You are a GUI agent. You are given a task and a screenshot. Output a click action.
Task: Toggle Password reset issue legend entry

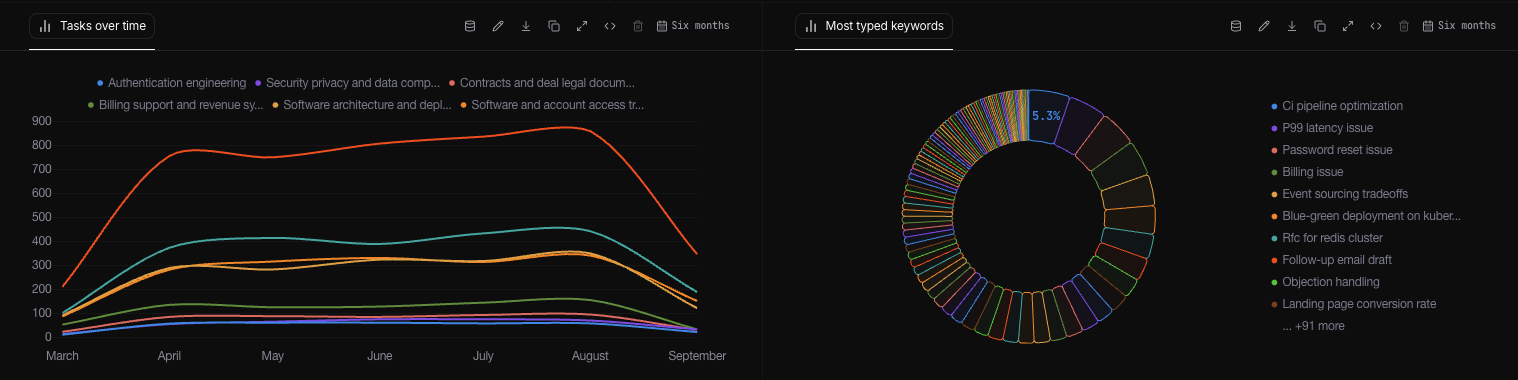click(x=1331, y=150)
